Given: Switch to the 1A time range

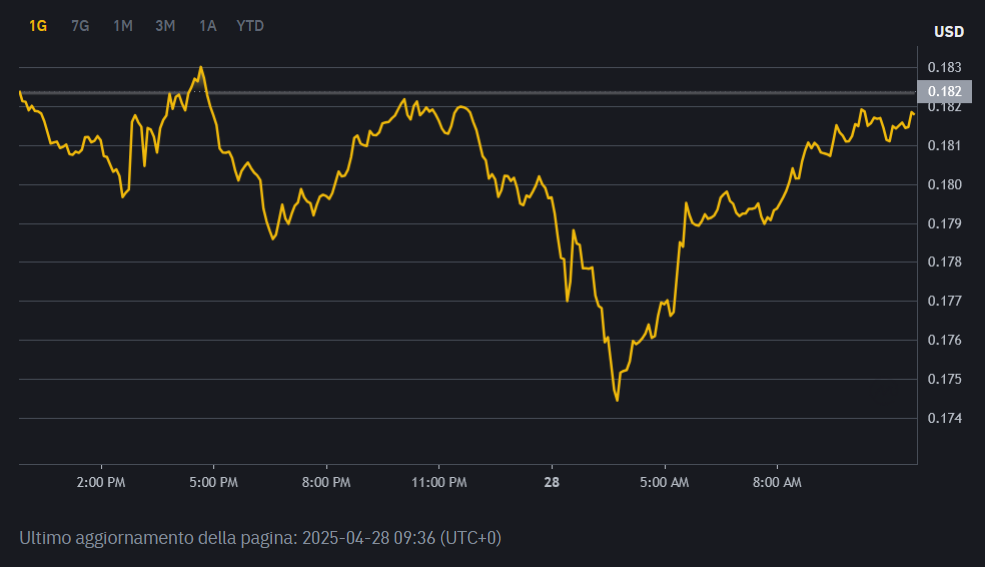Looking at the screenshot, I should click(x=207, y=26).
